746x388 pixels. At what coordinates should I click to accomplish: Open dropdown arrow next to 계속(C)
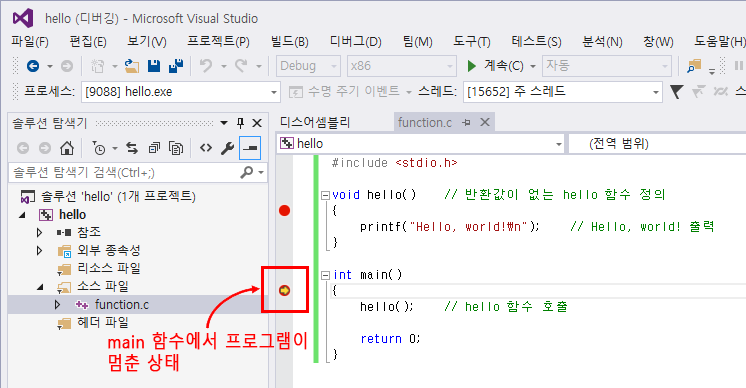click(x=533, y=67)
